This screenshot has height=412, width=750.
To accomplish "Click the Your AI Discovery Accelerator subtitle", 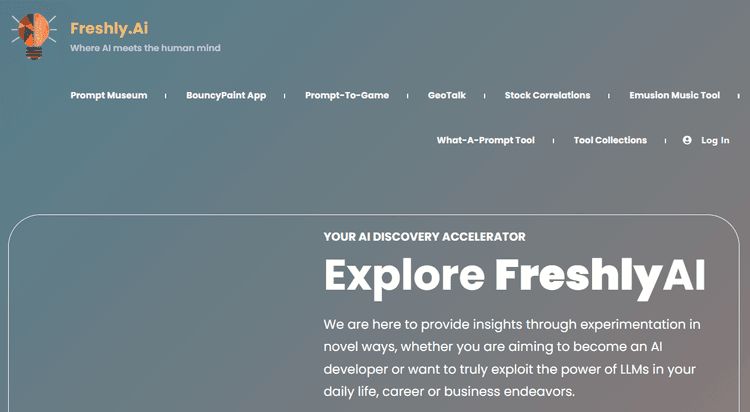I will coord(424,237).
